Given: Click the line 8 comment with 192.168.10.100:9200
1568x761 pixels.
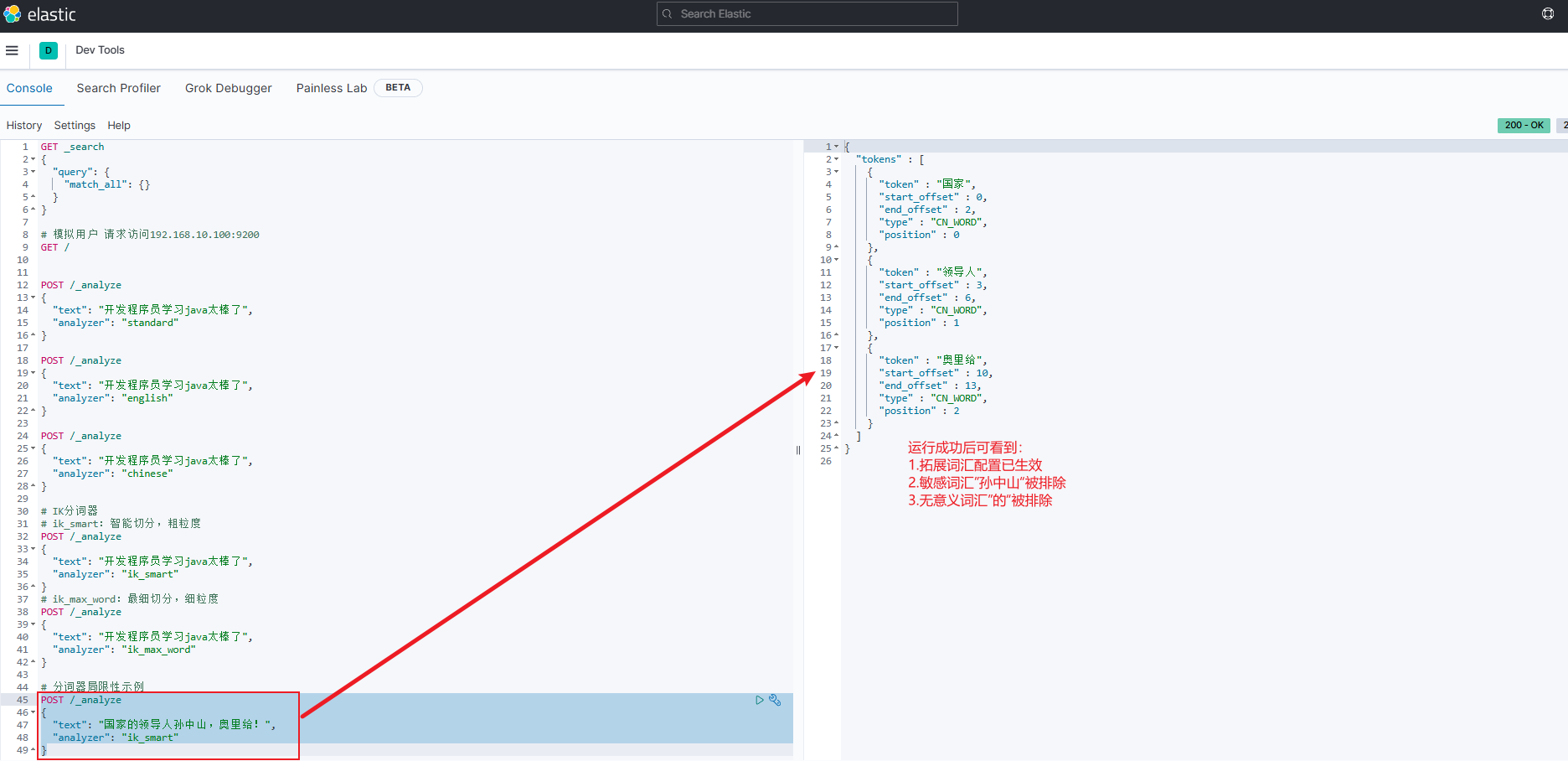Looking at the screenshot, I should click(x=150, y=235).
